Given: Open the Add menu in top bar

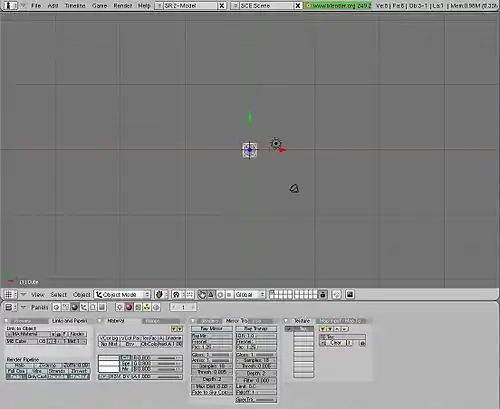Looking at the screenshot, I should point(53,6).
